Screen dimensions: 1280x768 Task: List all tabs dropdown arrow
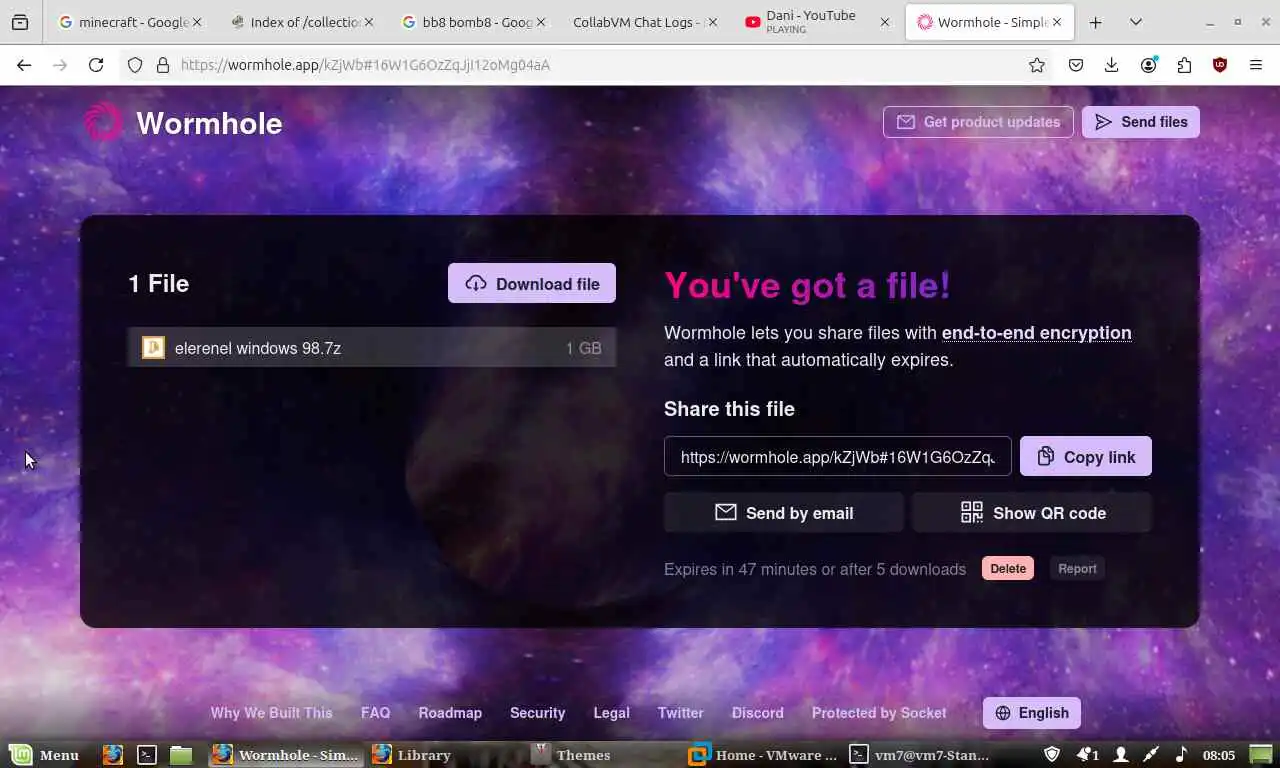point(1136,22)
